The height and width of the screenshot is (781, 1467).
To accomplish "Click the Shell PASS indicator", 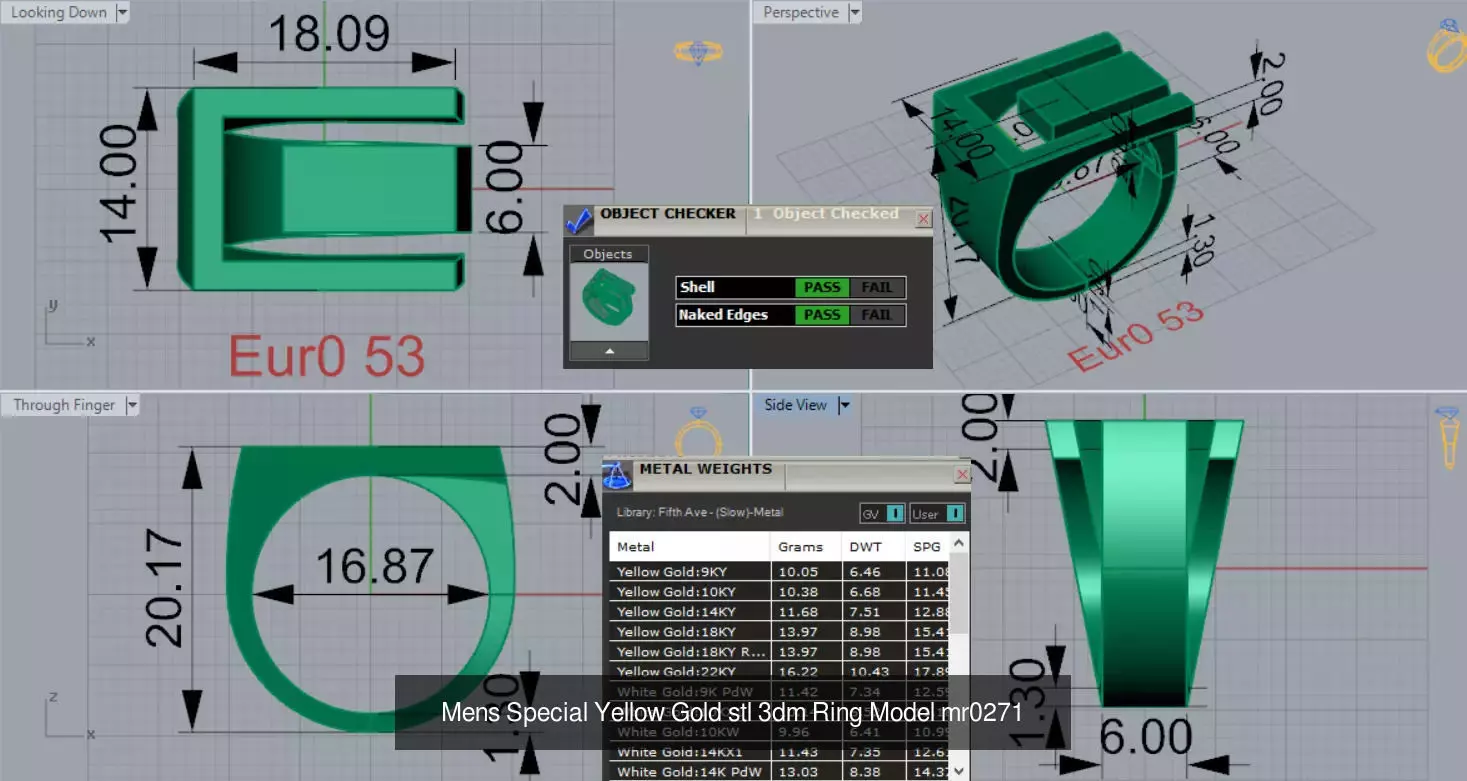I will pyautogui.click(x=822, y=287).
